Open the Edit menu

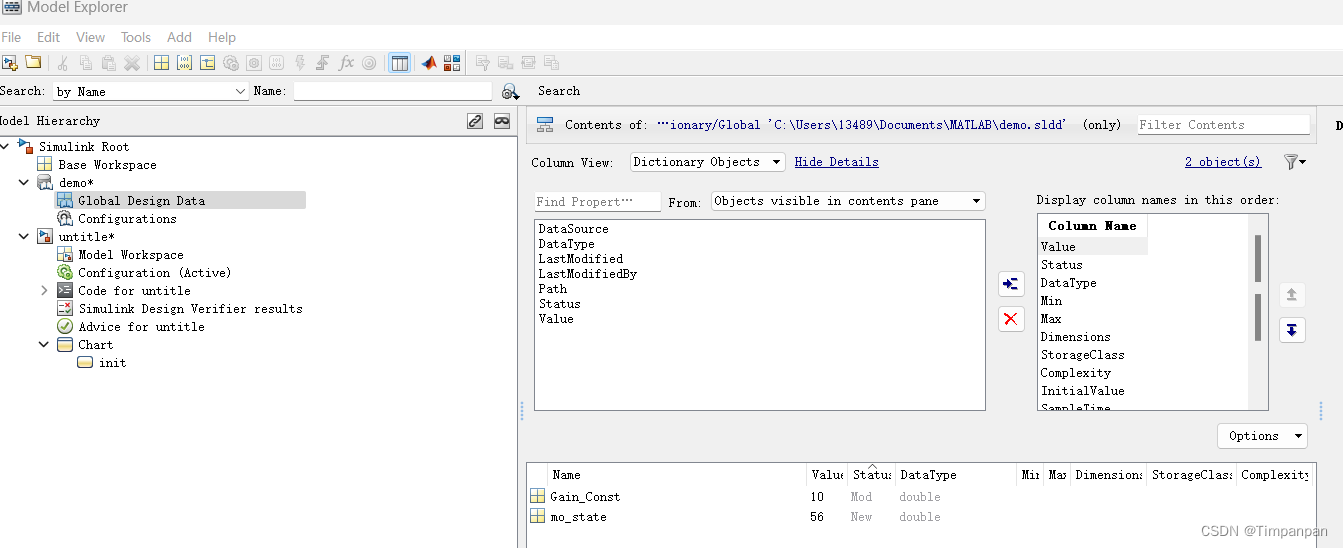tap(48, 37)
